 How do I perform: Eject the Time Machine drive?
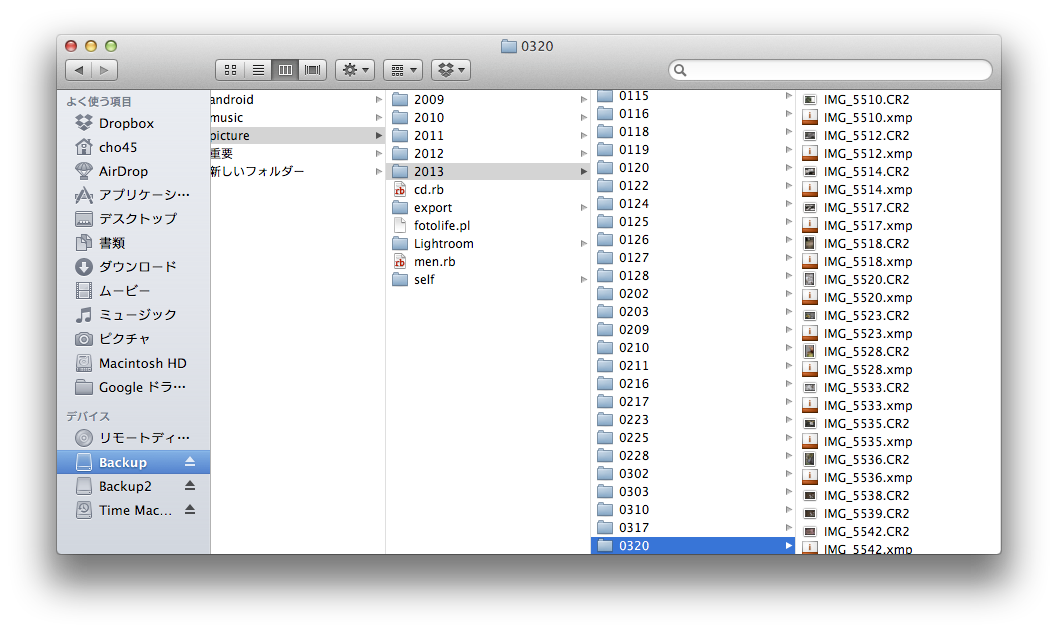[x=190, y=510]
